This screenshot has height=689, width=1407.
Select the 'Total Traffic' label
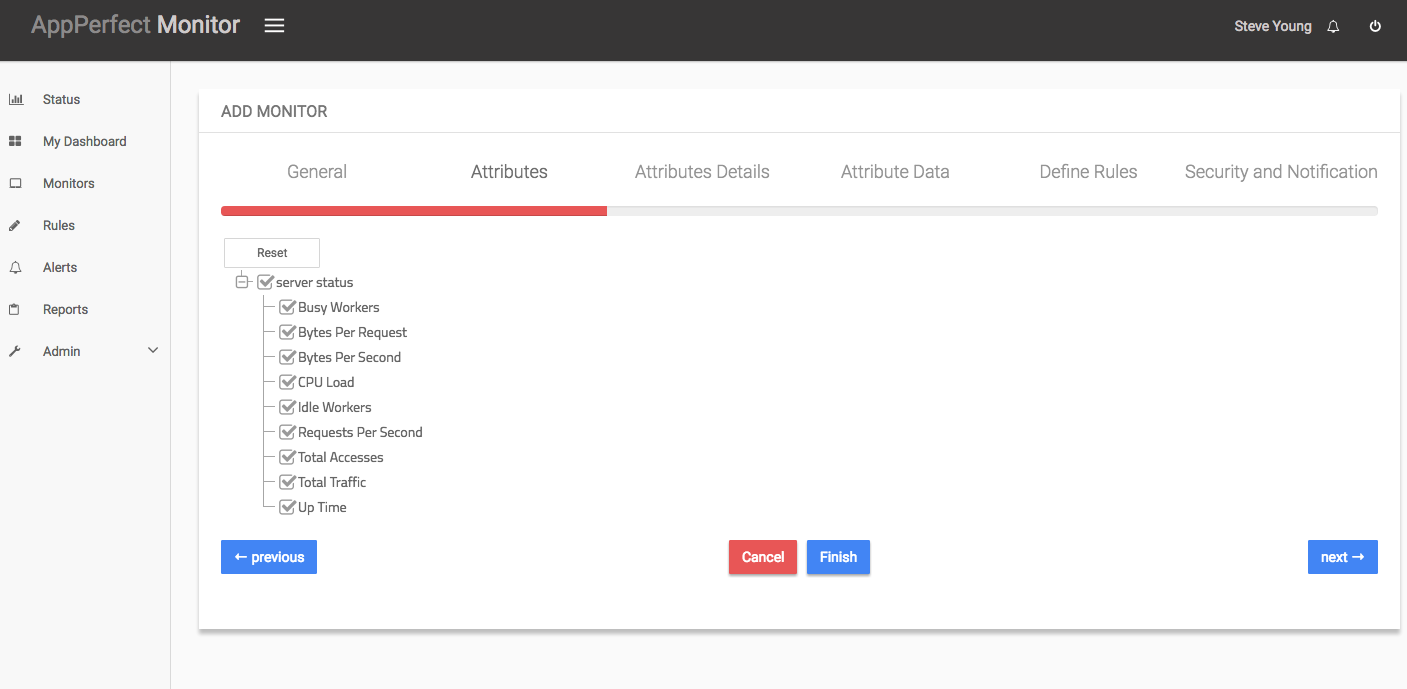332,482
